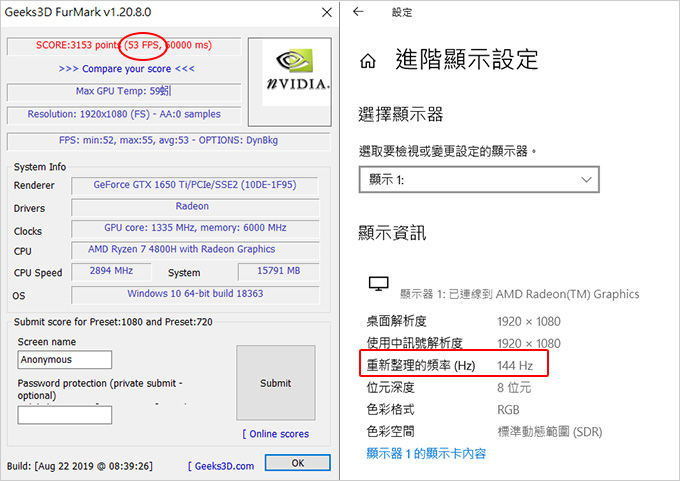
Task: Focus the Password protection input field
Action: click(65, 415)
